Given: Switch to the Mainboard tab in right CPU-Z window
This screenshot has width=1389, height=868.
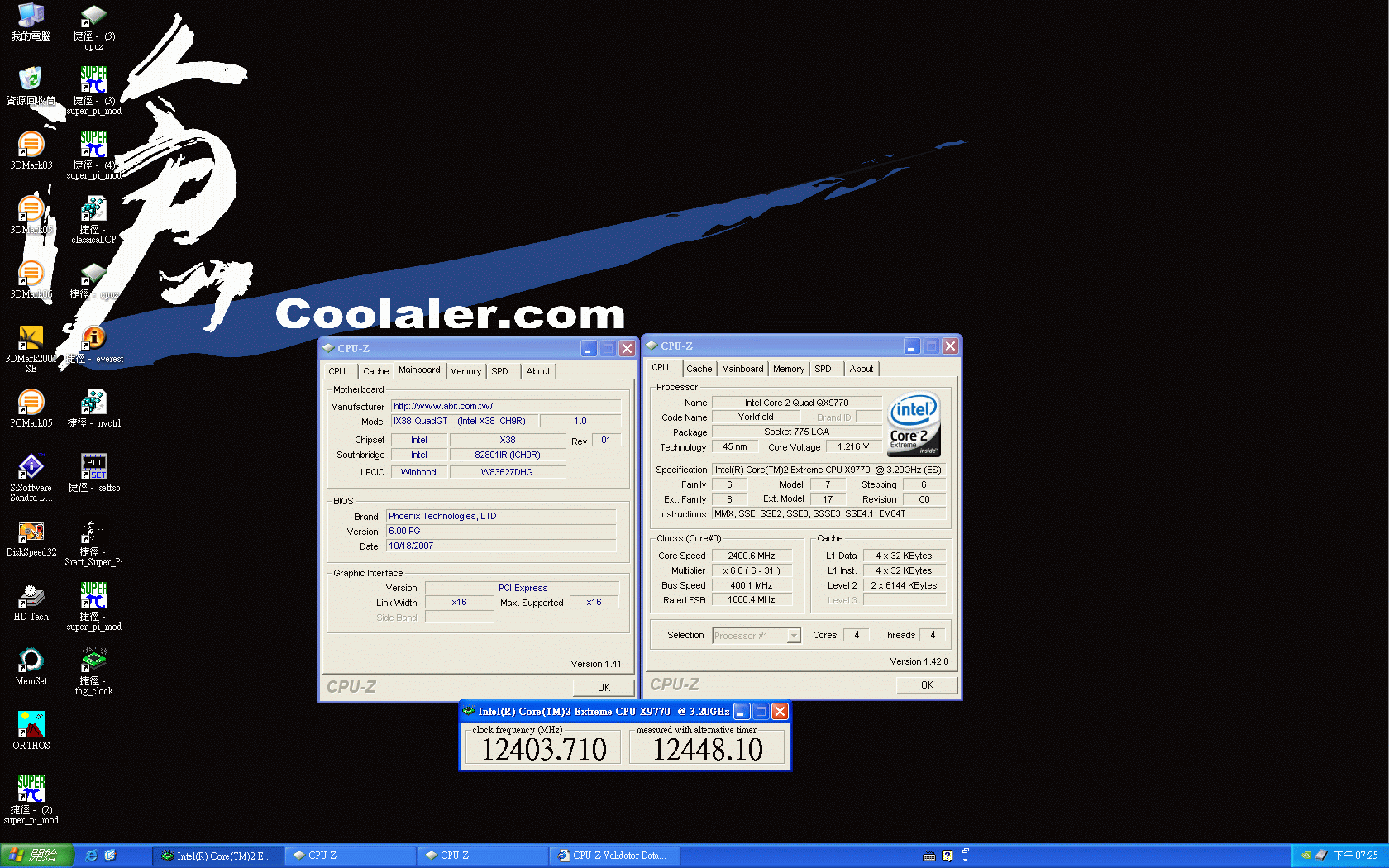Looking at the screenshot, I should click(x=742, y=369).
